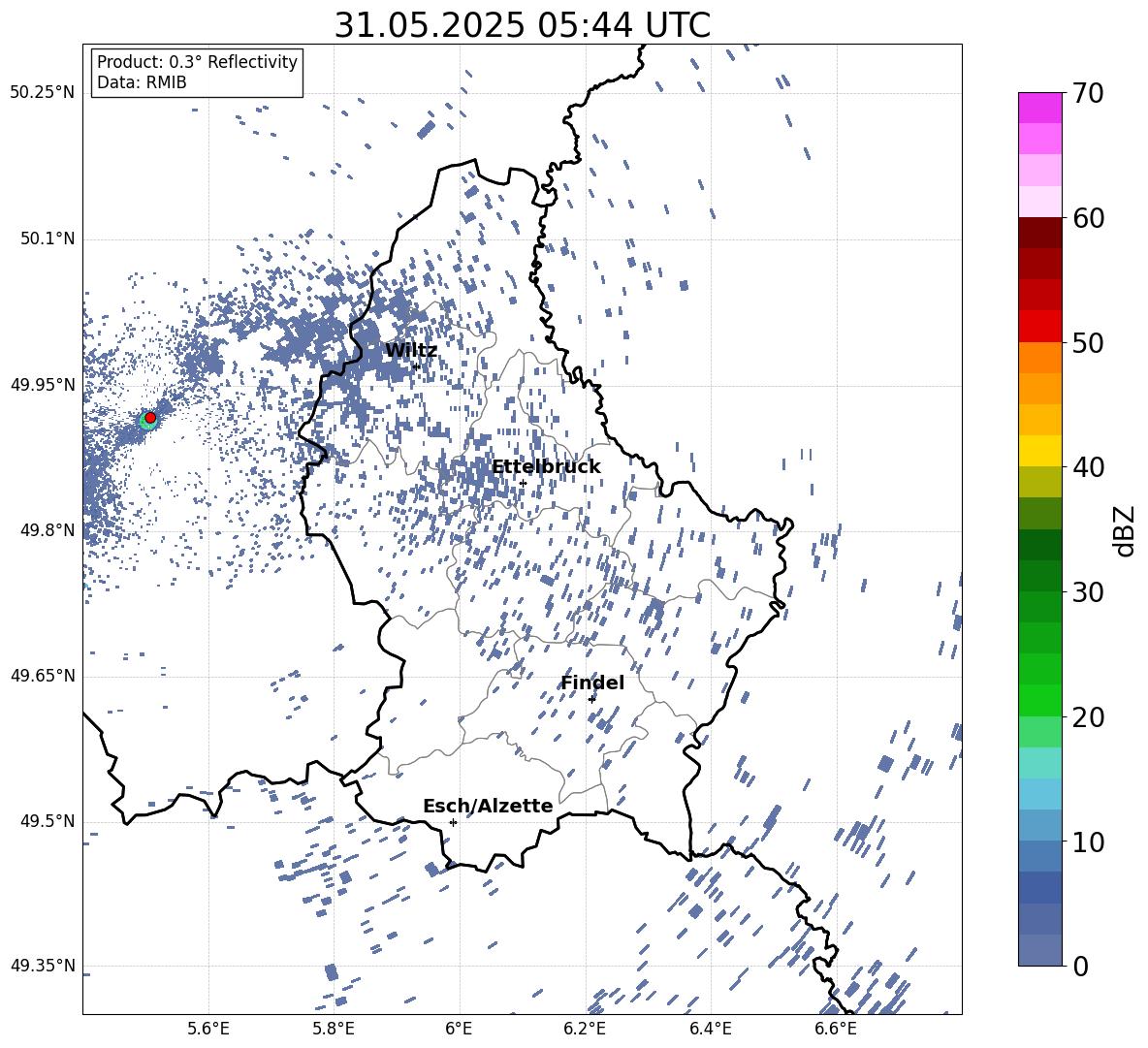Click the colorbar tick value 70
This screenshot has height=1048, width=1148.
pos(1088,94)
